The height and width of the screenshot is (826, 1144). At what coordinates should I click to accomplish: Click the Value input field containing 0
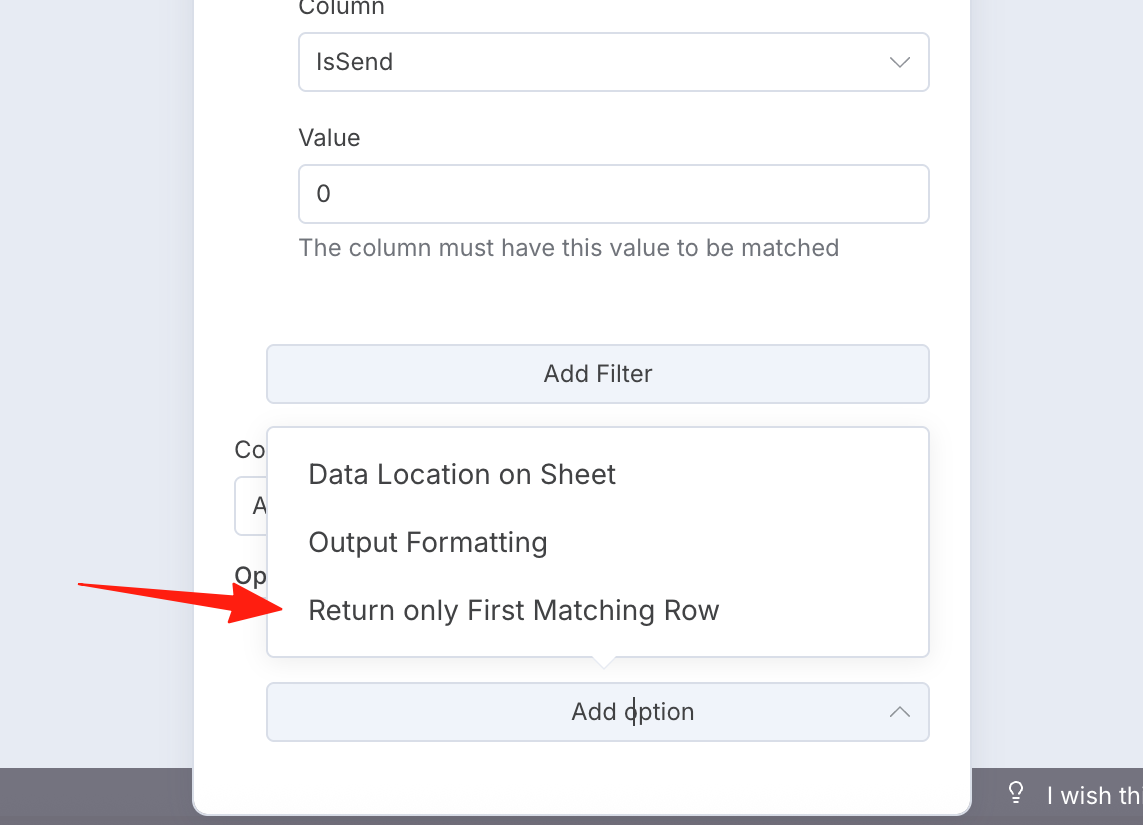click(614, 194)
